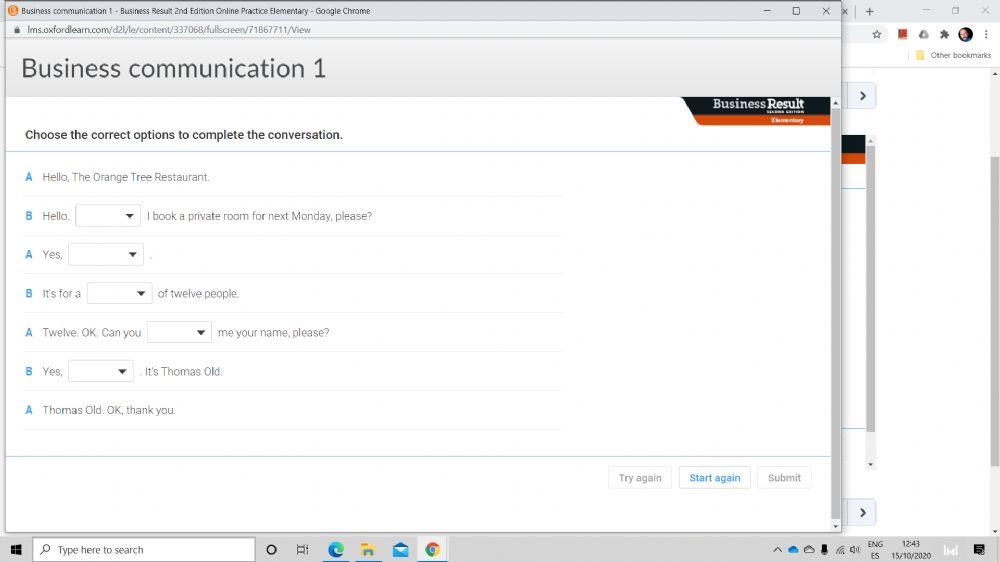Viewport: 1000px width, 562px height.
Task: Show hidden icons in system tray
Action: click(x=777, y=550)
